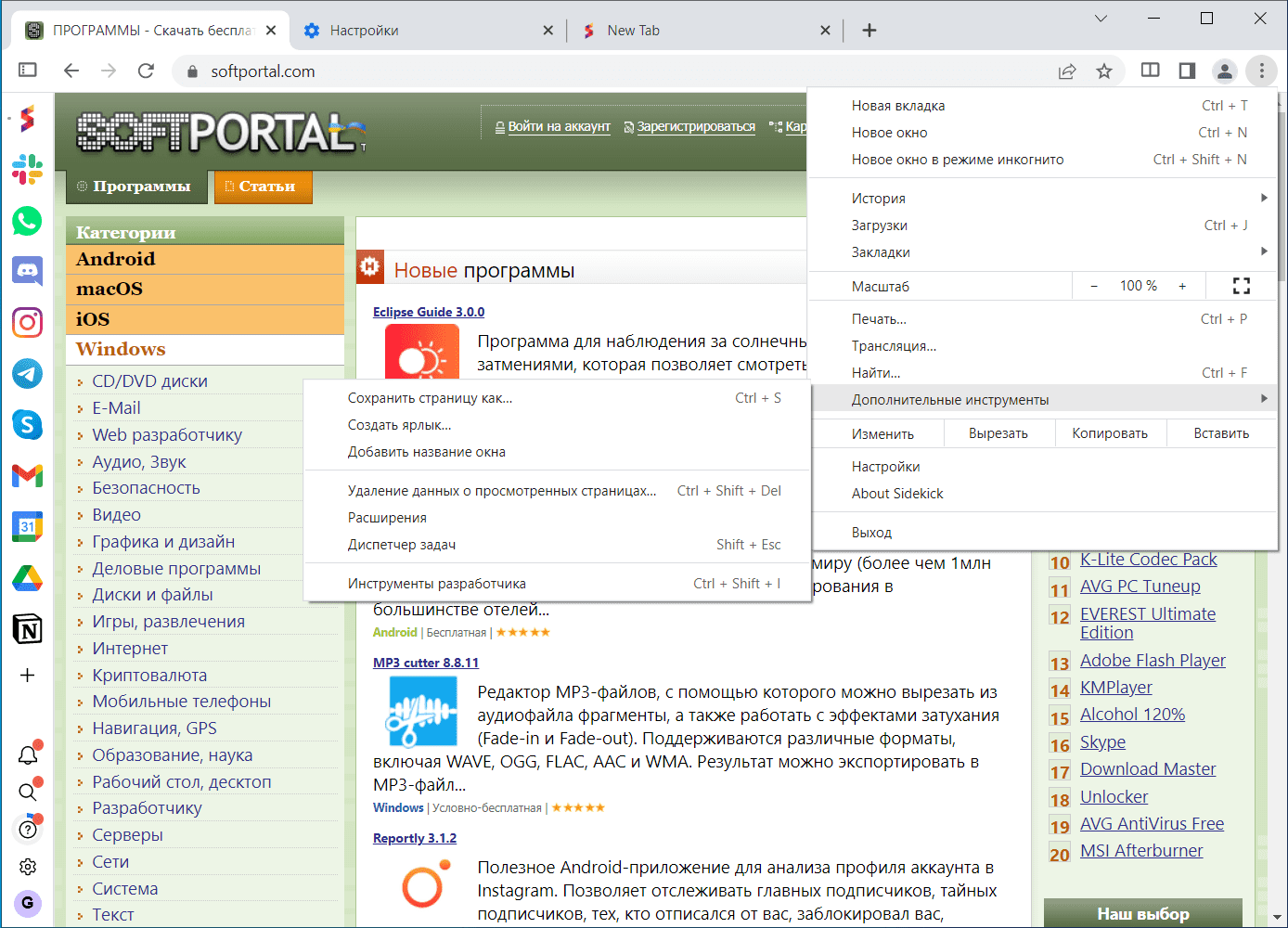
Task: Close the Настройки tab
Action: [x=547, y=31]
